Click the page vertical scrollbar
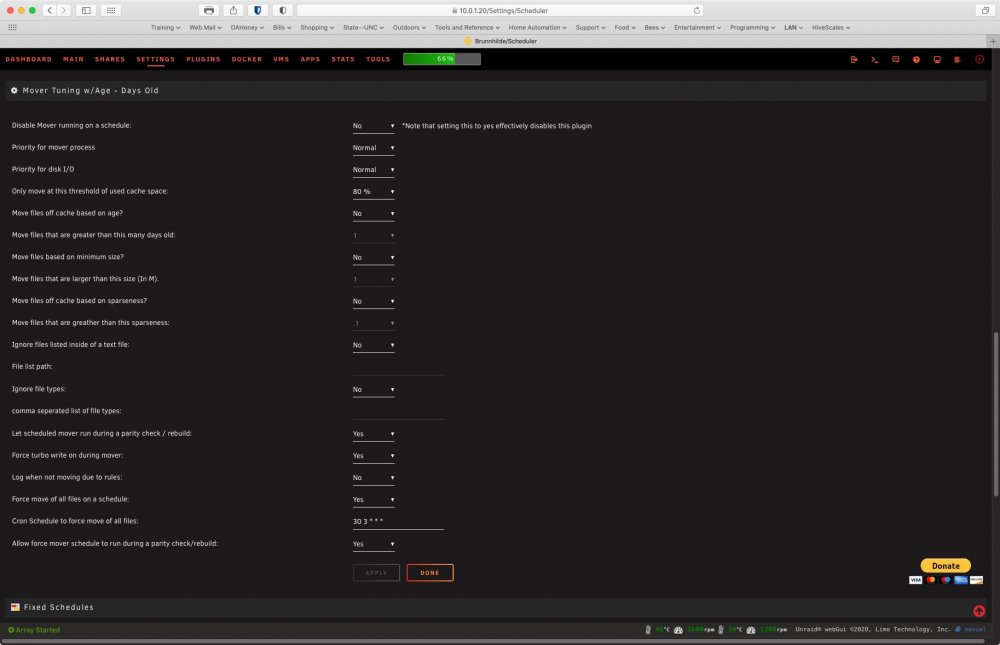This screenshot has height=645, width=1000. [x=996, y=413]
